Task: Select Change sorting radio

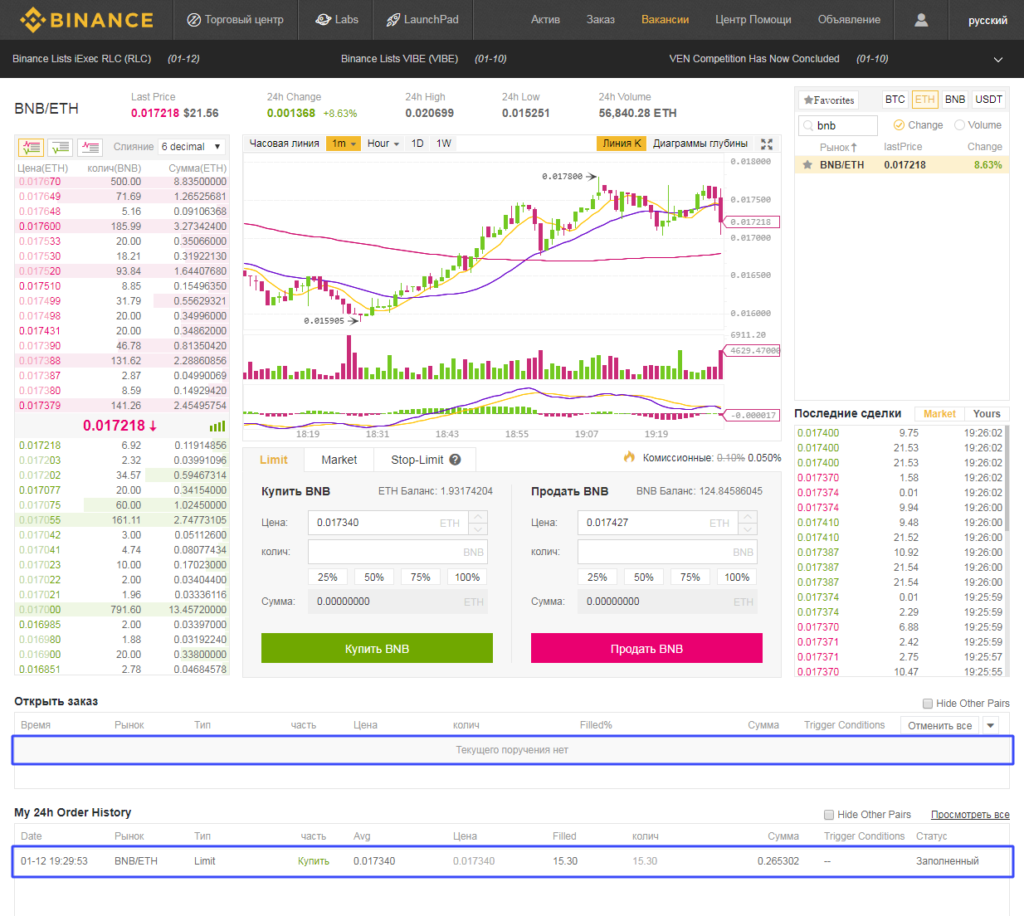Action: (899, 125)
